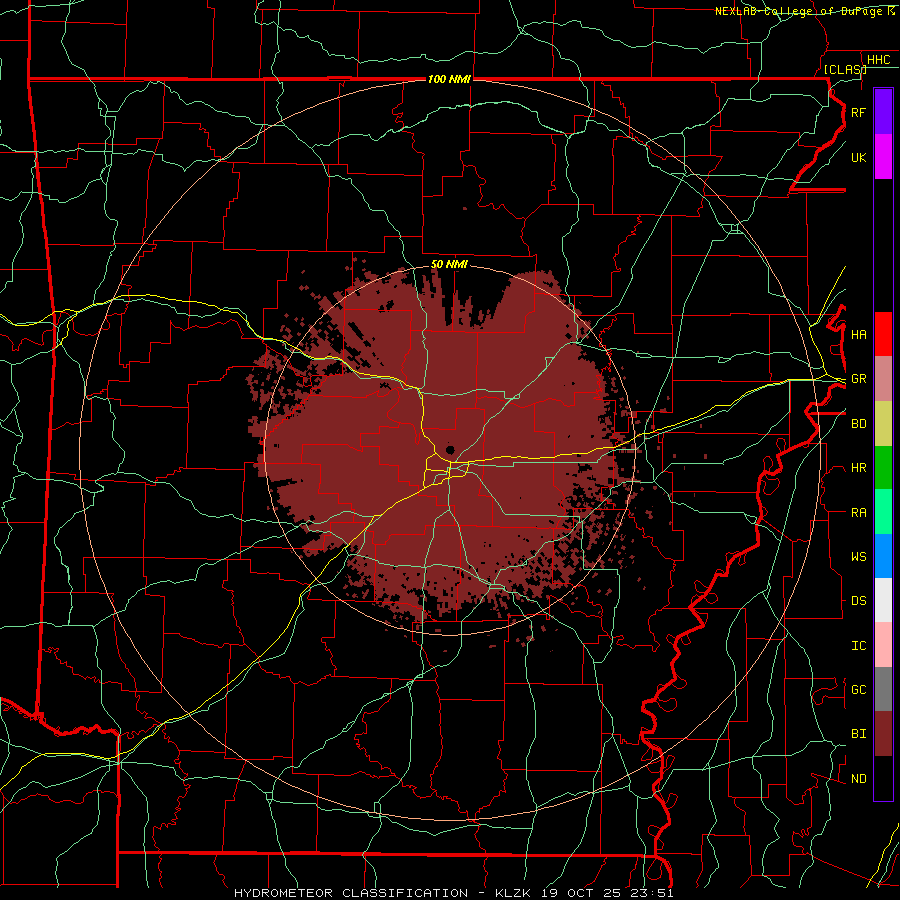Click the 100 NMI range ring label
Image resolution: width=900 pixels, height=900 pixels.
pyautogui.click(x=449, y=79)
